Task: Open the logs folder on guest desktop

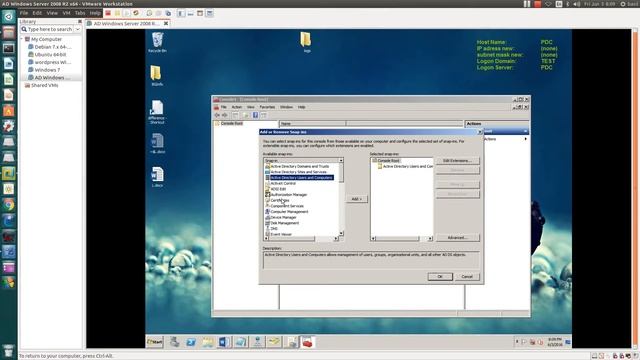Action: pyautogui.click(x=306, y=42)
